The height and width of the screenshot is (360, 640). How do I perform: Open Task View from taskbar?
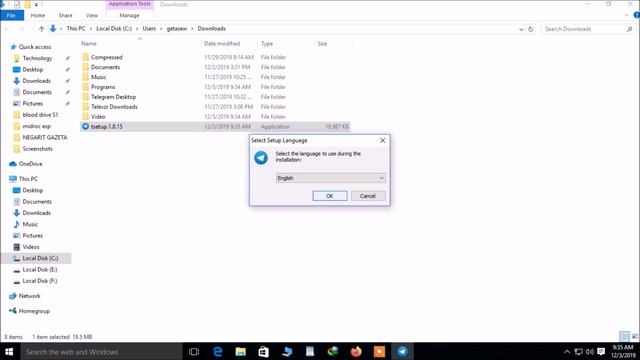pos(194,351)
